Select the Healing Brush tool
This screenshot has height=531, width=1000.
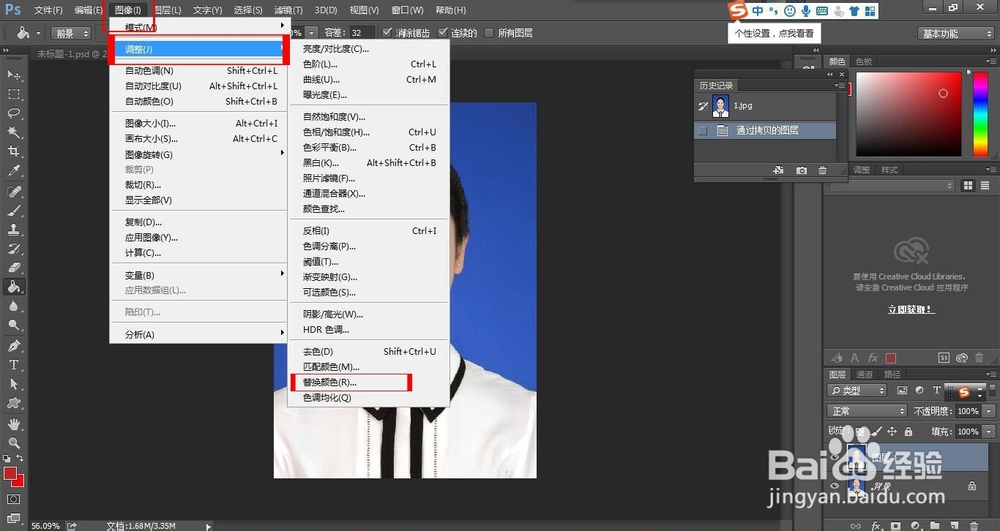14,192
